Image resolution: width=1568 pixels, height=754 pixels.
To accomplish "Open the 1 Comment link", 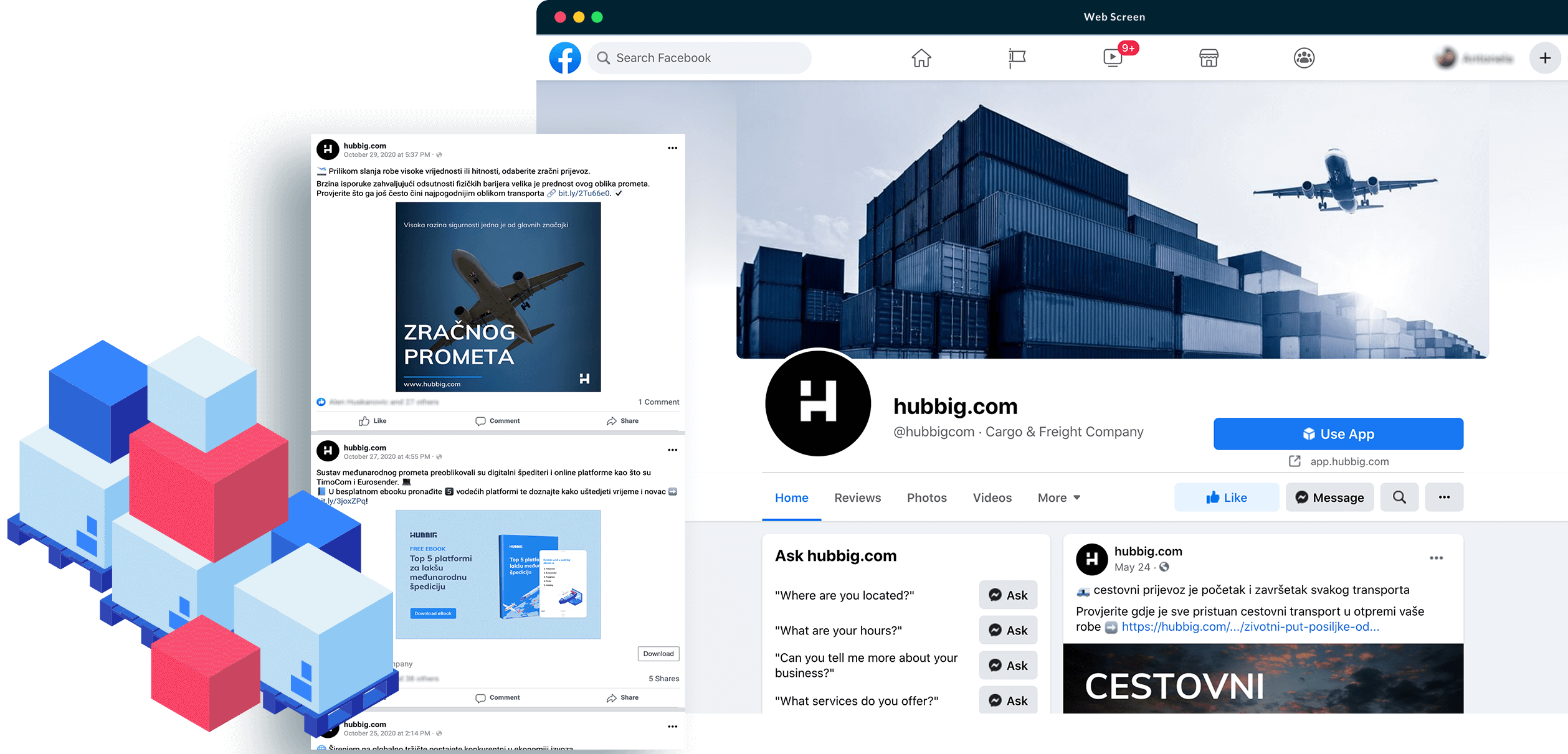I will click(658, 402).
